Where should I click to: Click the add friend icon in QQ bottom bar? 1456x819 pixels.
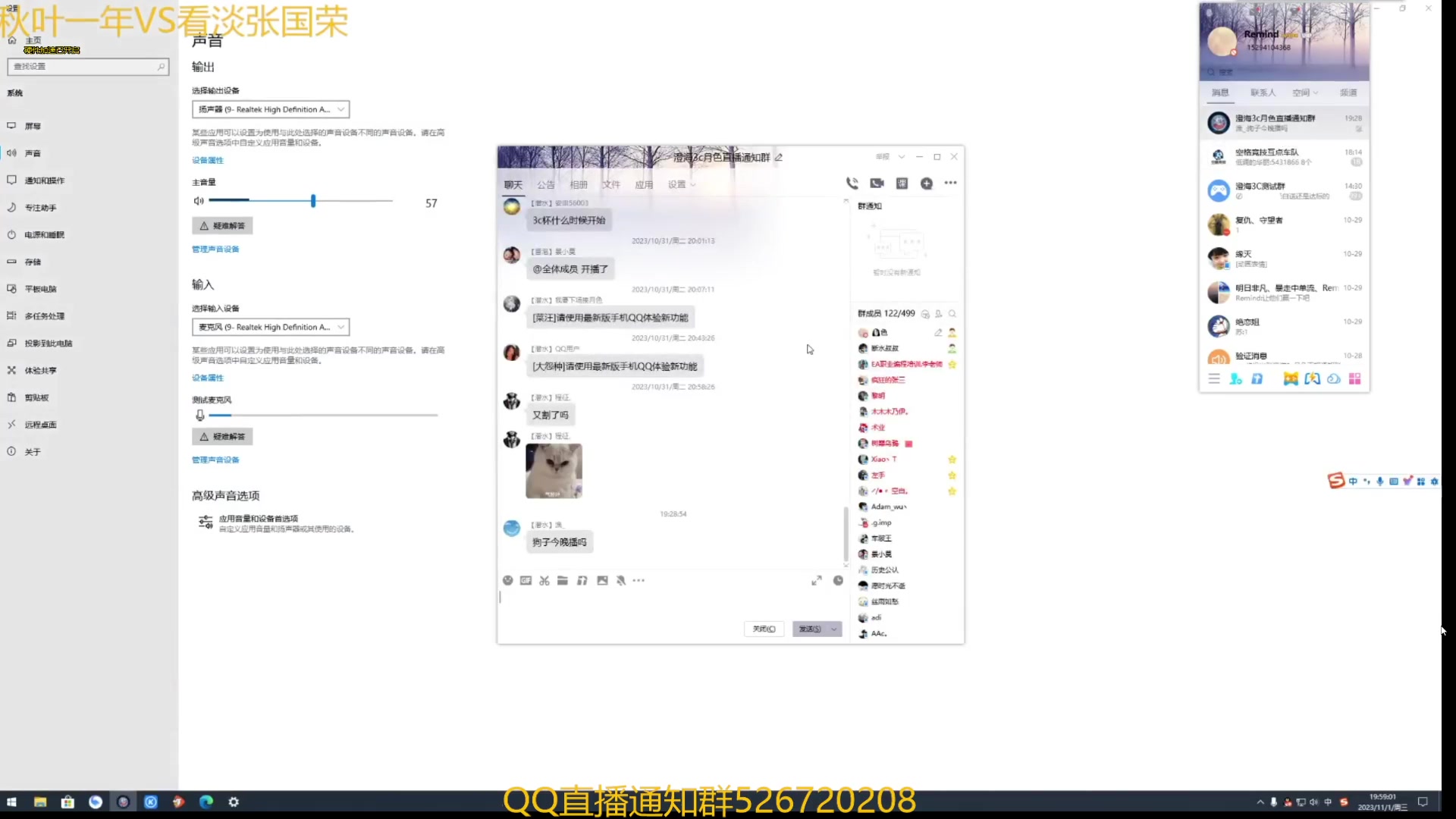(1235, 378)
